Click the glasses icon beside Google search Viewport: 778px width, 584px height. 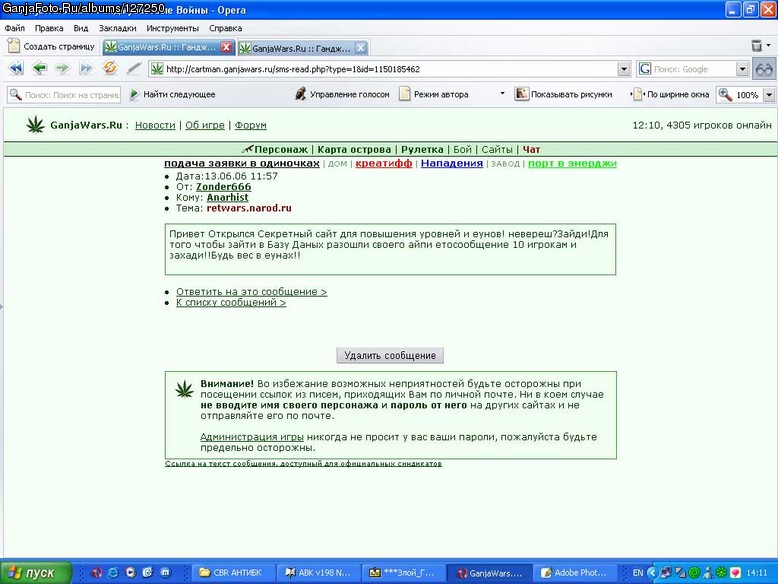764,69
